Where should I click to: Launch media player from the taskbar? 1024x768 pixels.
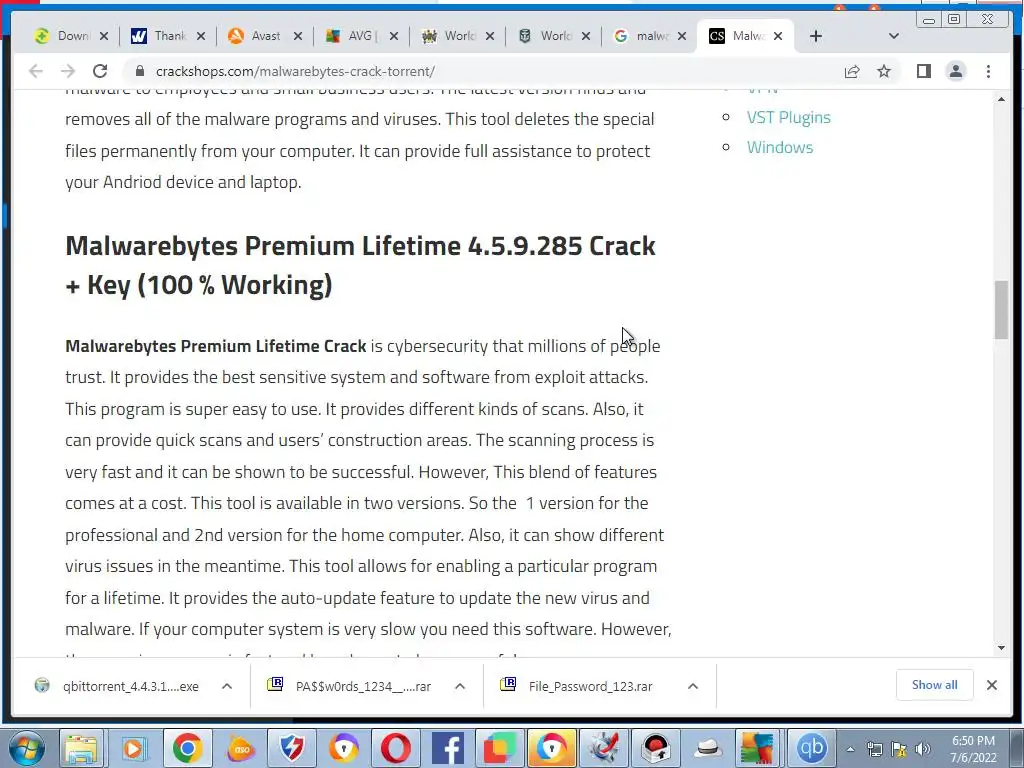point(133,748)
